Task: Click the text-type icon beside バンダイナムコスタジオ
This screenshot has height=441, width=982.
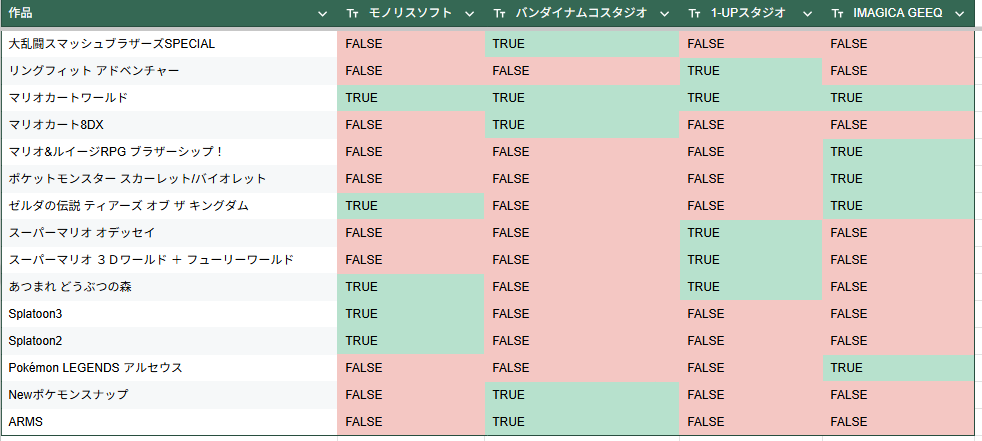Action: 499,14
